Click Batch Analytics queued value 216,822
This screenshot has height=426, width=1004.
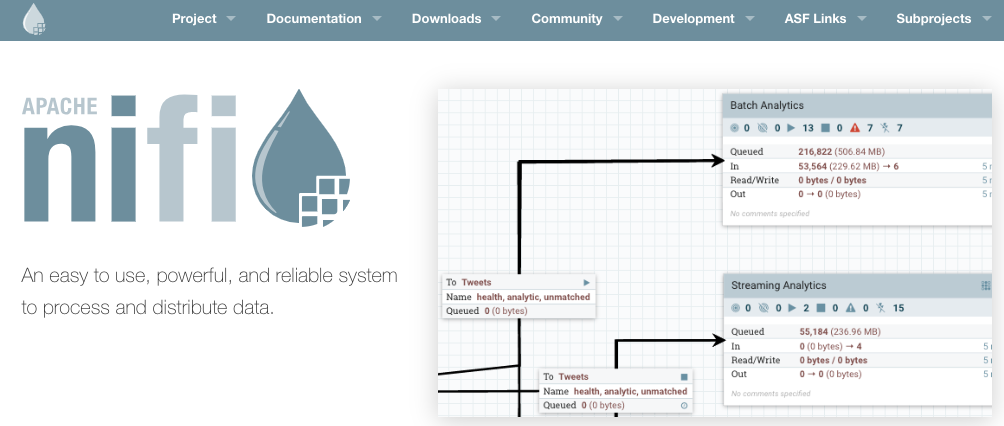point(815,152)
